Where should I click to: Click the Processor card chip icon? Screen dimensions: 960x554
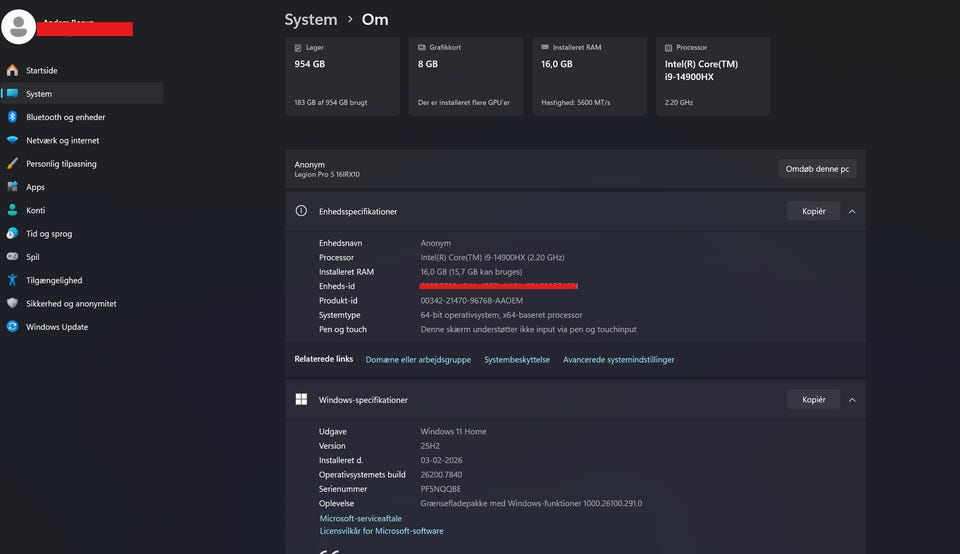pyautogui.click(x=669, y=48)
